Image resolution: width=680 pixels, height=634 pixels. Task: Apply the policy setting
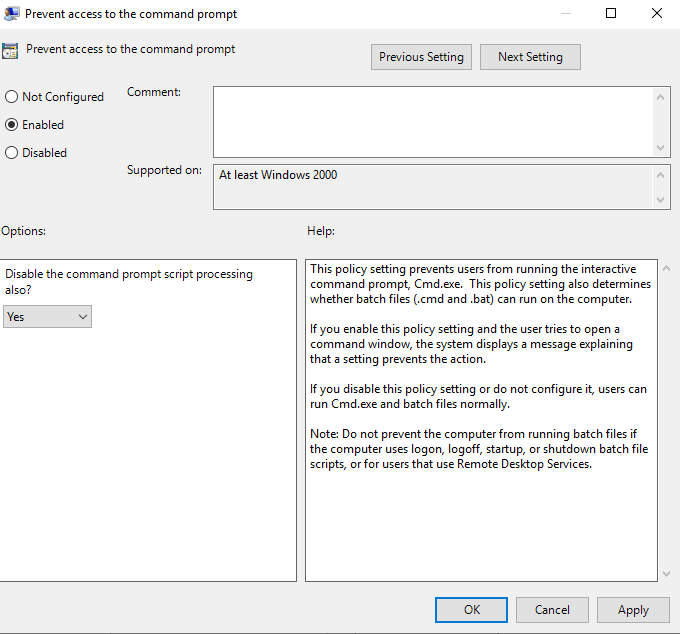(633, 609)
